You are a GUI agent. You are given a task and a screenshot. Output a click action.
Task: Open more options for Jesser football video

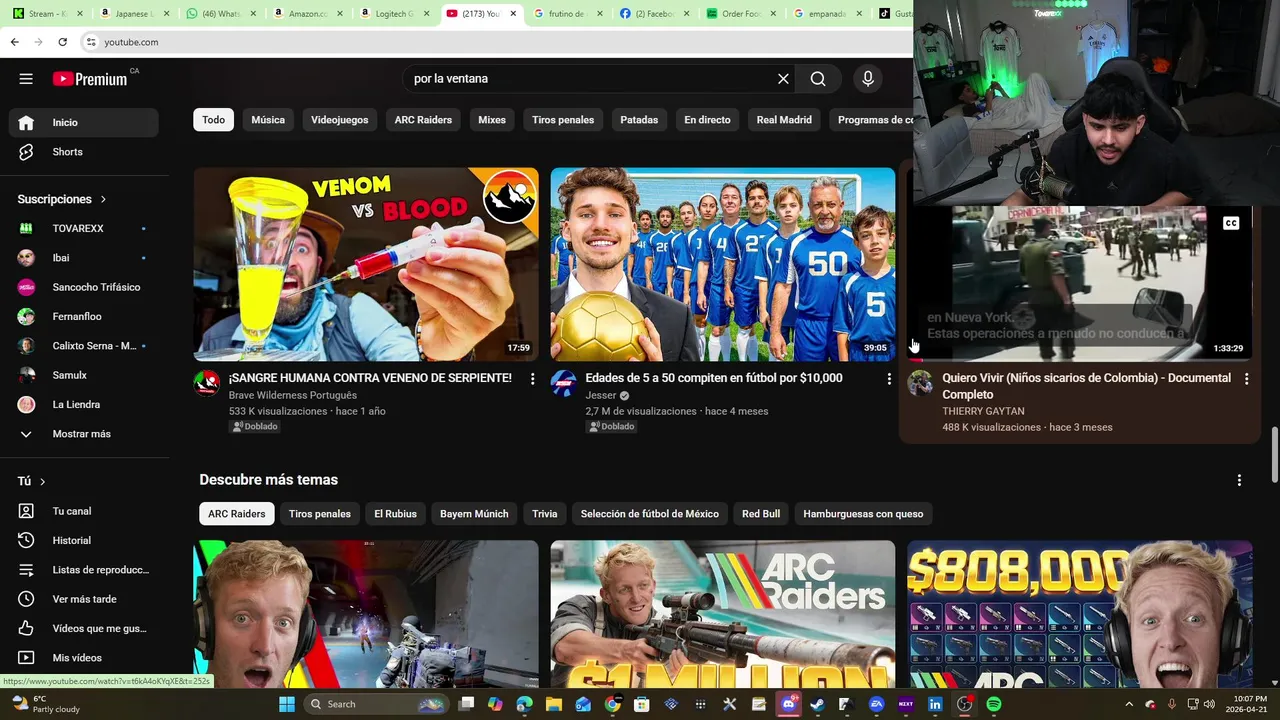(889, 379)
